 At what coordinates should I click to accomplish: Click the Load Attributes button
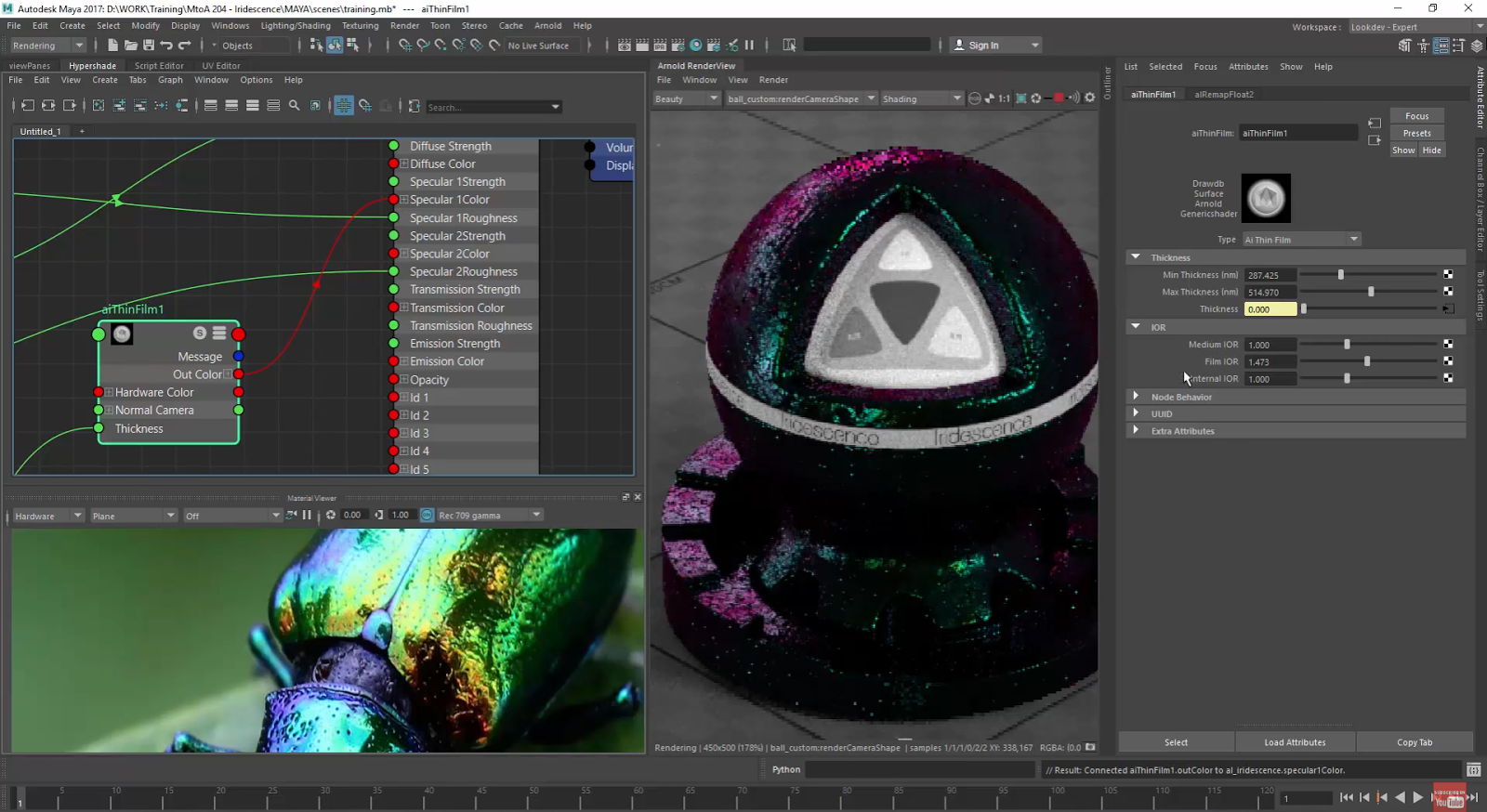(1295, 742)
